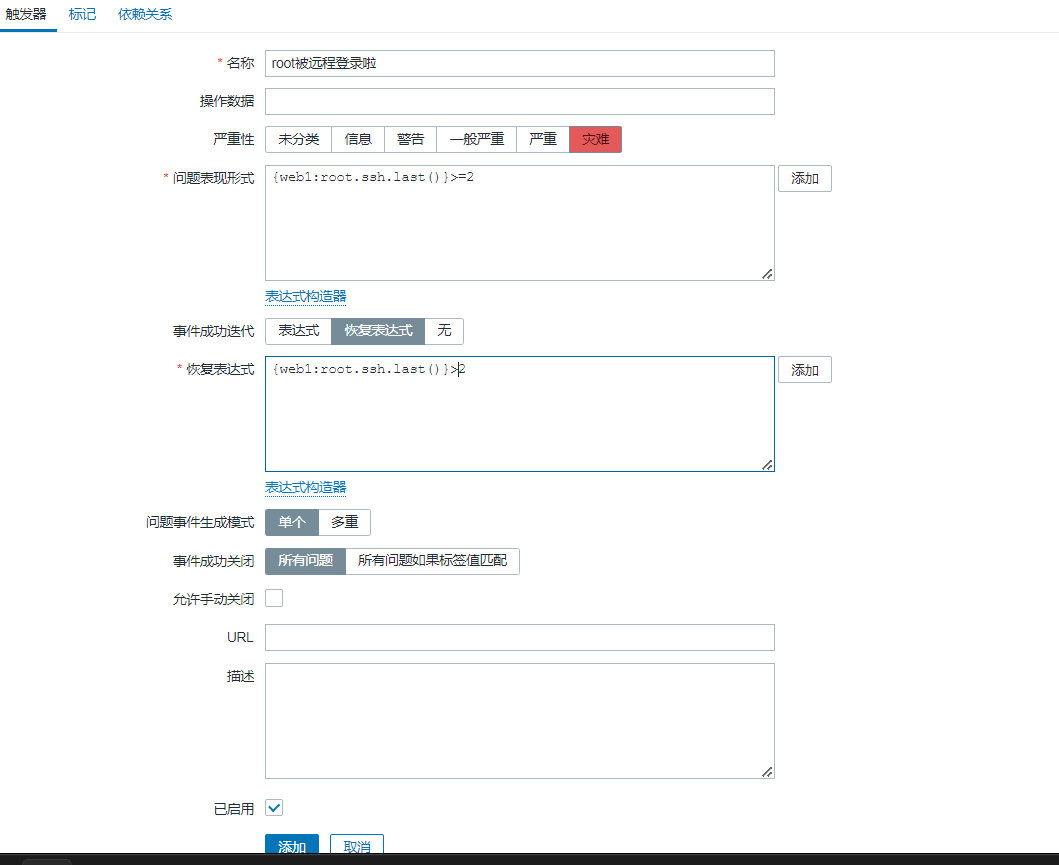This screenshot has width=1059, height=865.
Task: Set severity to 警告
Action: [410, 139]
